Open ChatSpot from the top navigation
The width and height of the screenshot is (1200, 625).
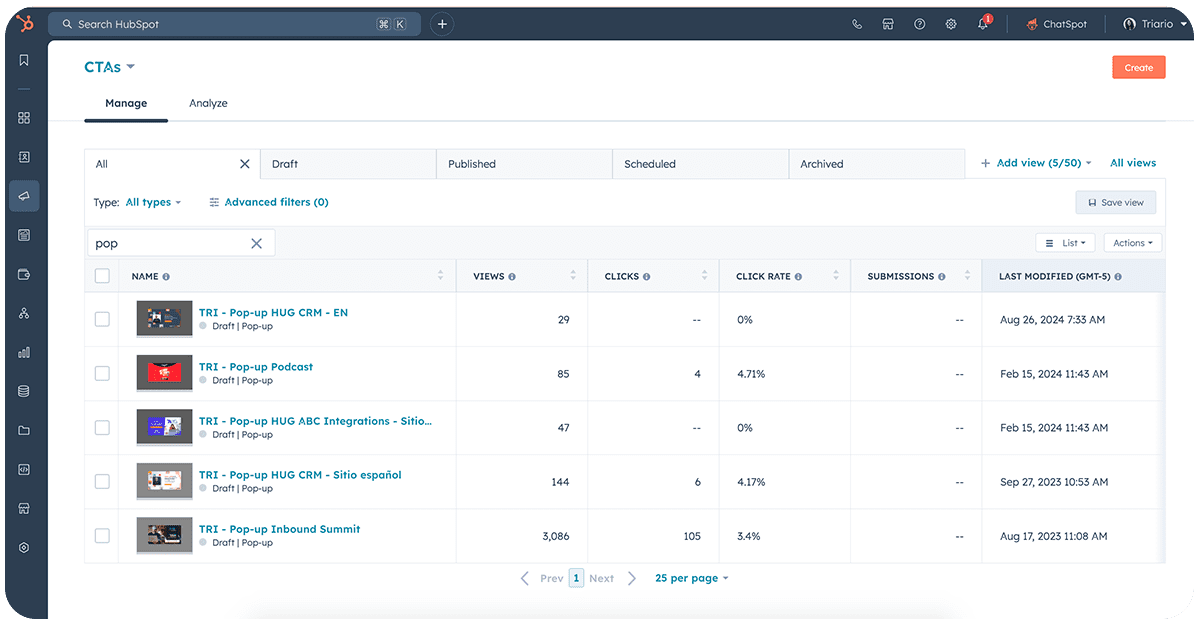(x=1056, y=23)
